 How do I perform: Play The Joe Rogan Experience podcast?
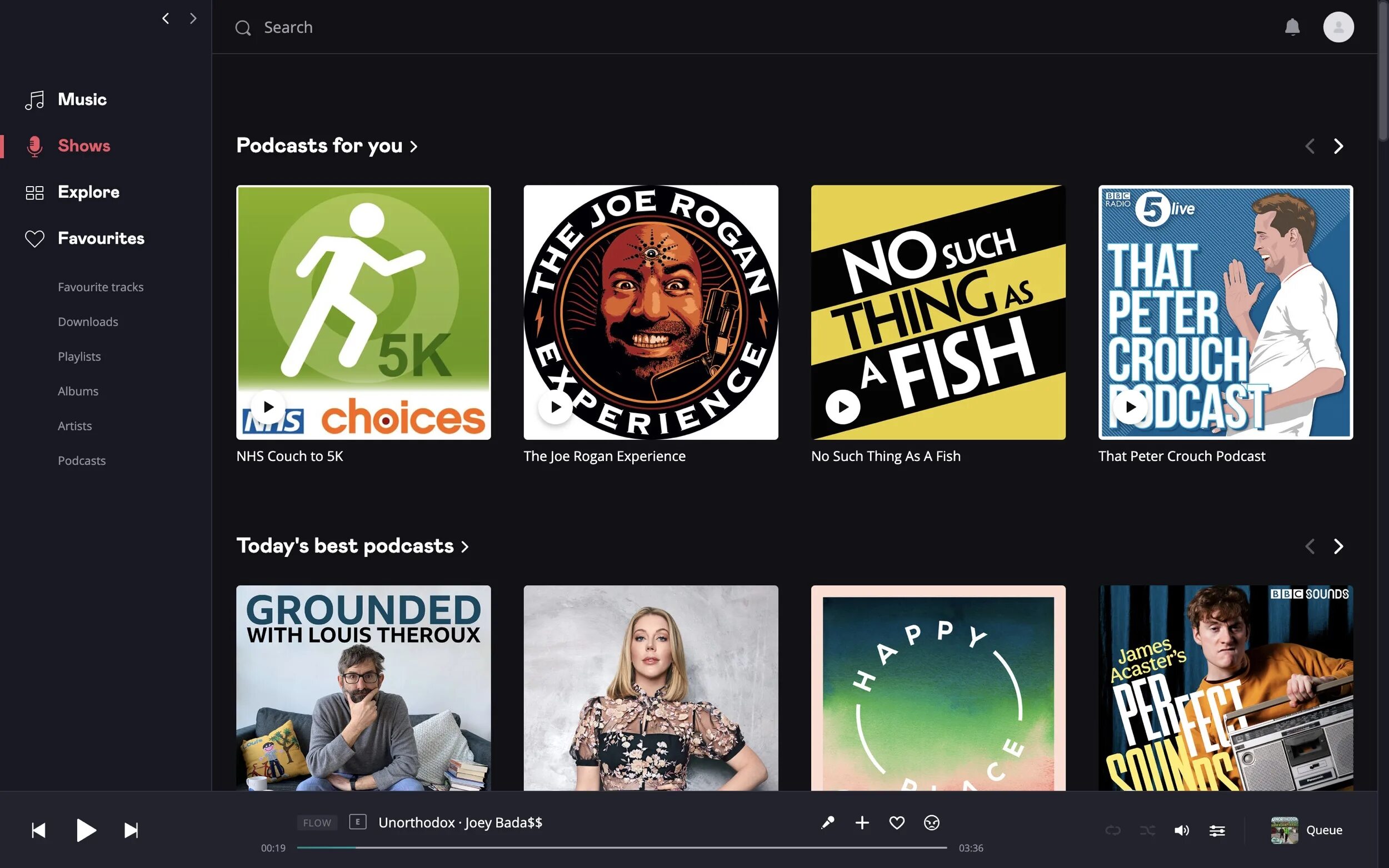pyautogui.click(x=555, y=407)
